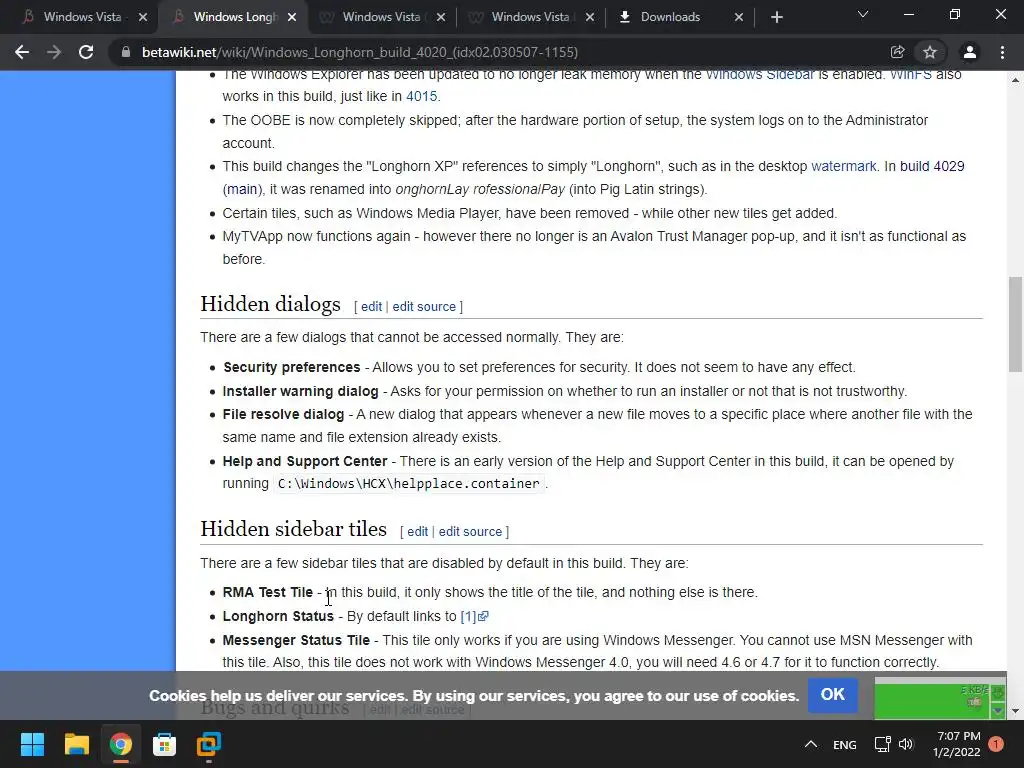
Task: Click the Hidden dialogs heading
Action: [x=270, y=304]
